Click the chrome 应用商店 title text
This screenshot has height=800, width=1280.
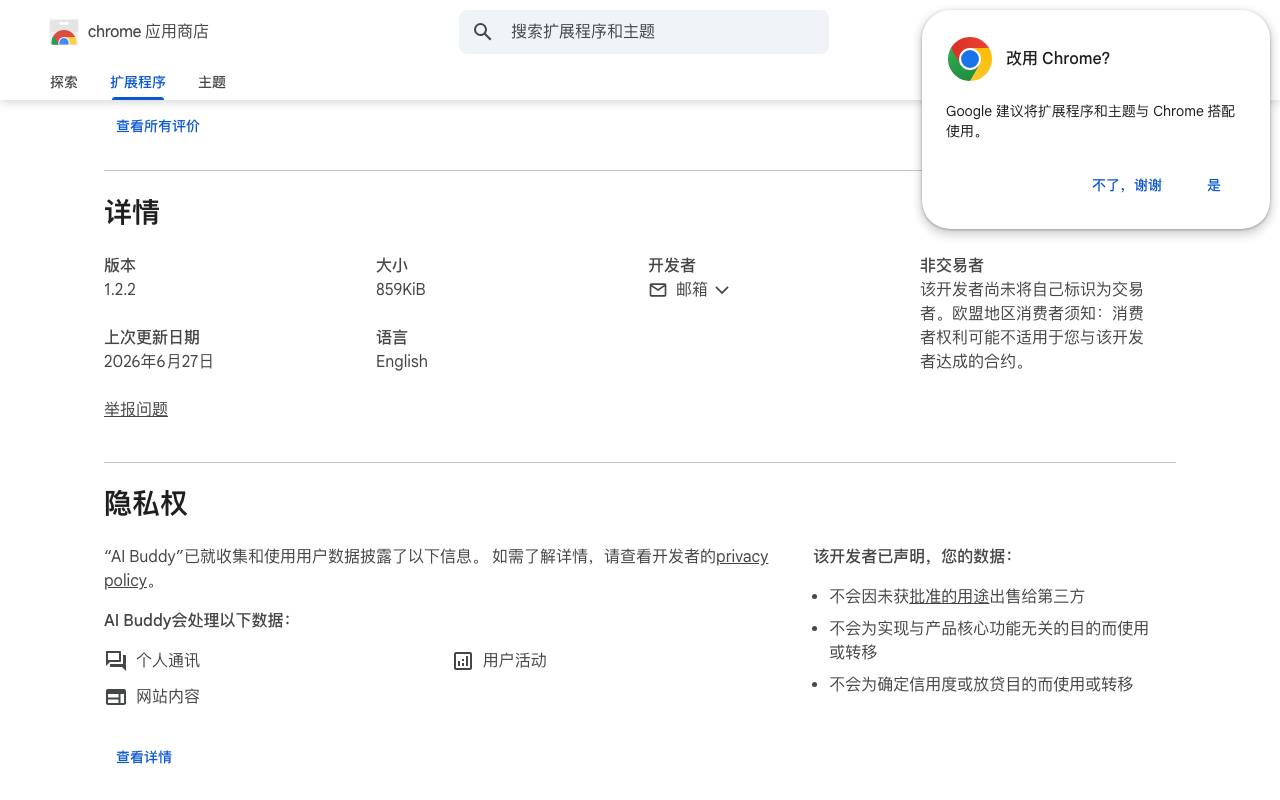coord(148,32)
